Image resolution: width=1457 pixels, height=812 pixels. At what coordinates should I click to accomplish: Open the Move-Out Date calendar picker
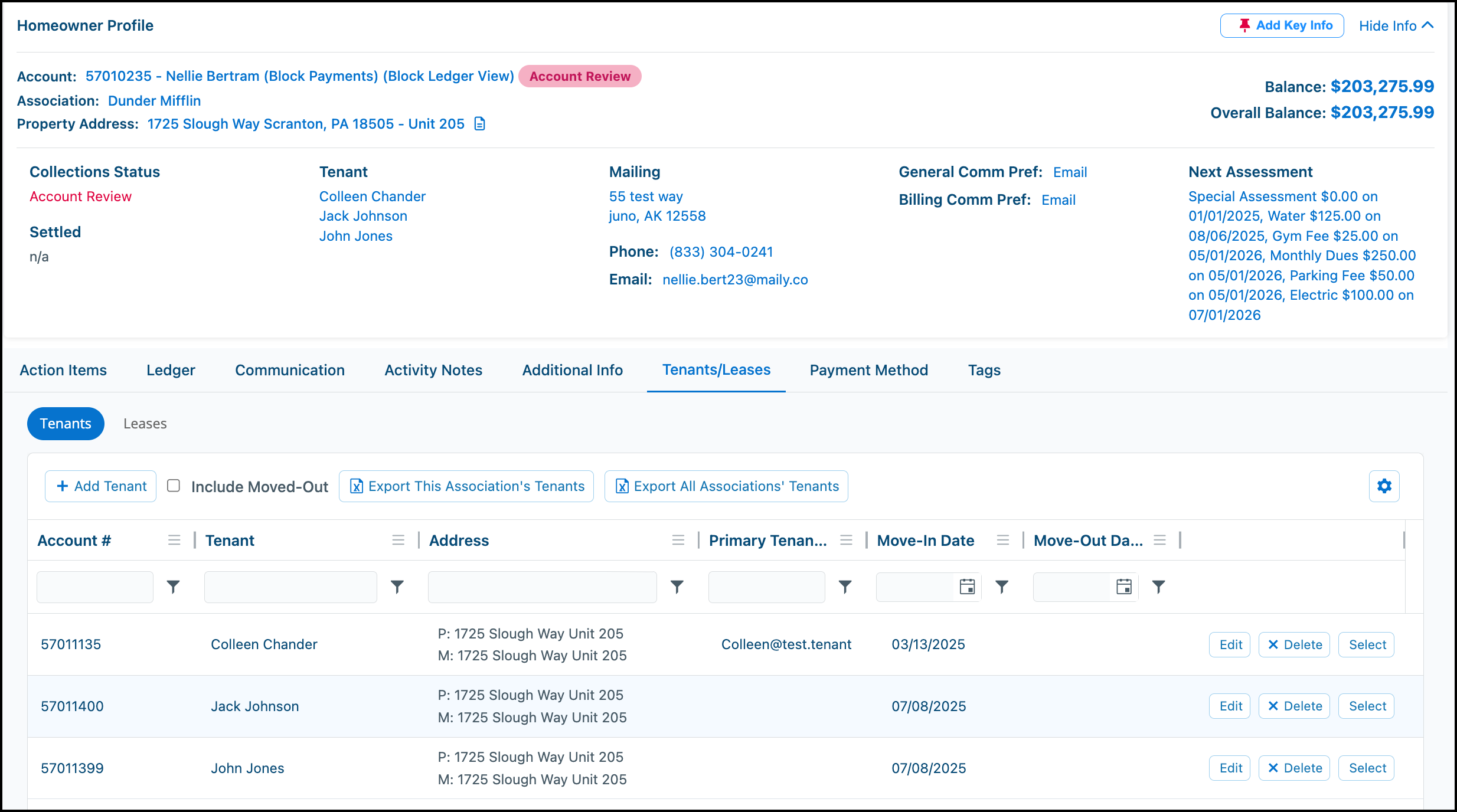(1124, 587)
